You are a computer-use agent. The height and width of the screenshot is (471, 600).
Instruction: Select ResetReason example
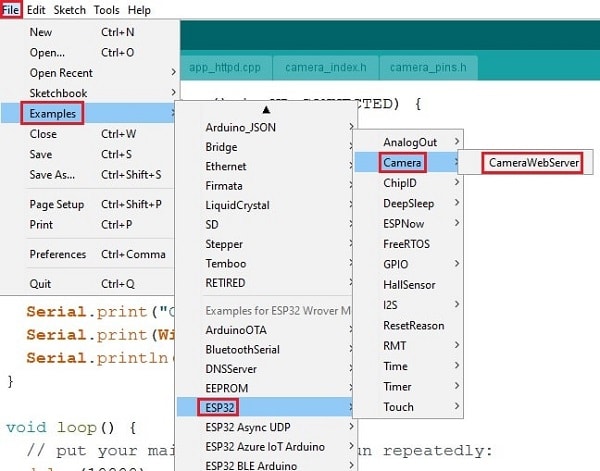408,326
